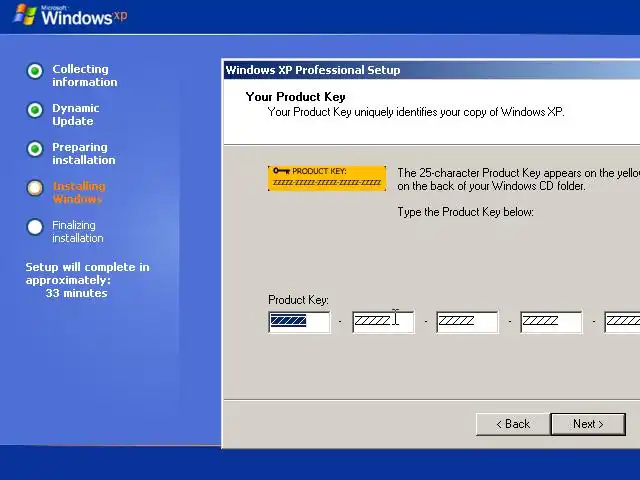Click the Preparing installation step indicator
The height and width of the screenshot is (480, 640).
point(35,149)
